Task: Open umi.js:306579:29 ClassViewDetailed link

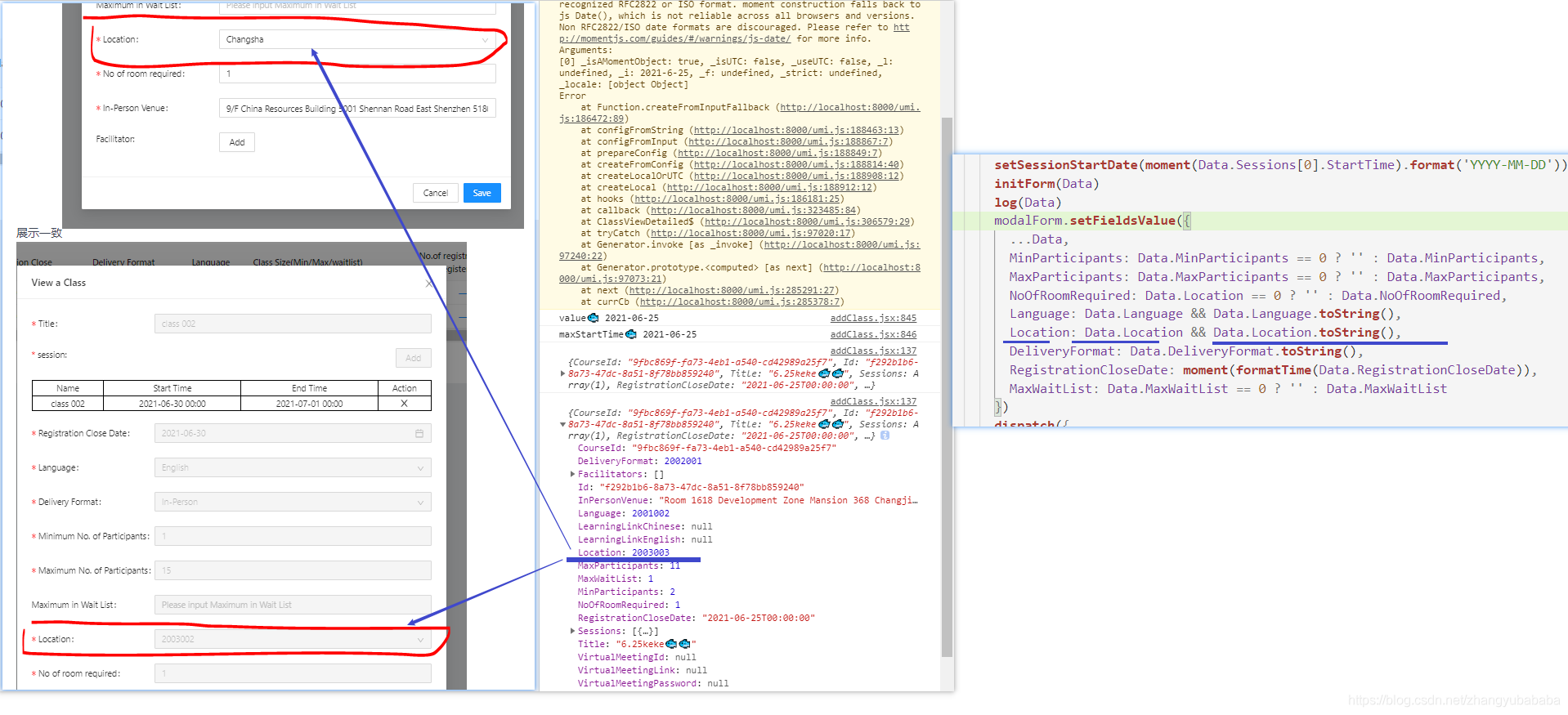Action: click(x=808, y=221)
